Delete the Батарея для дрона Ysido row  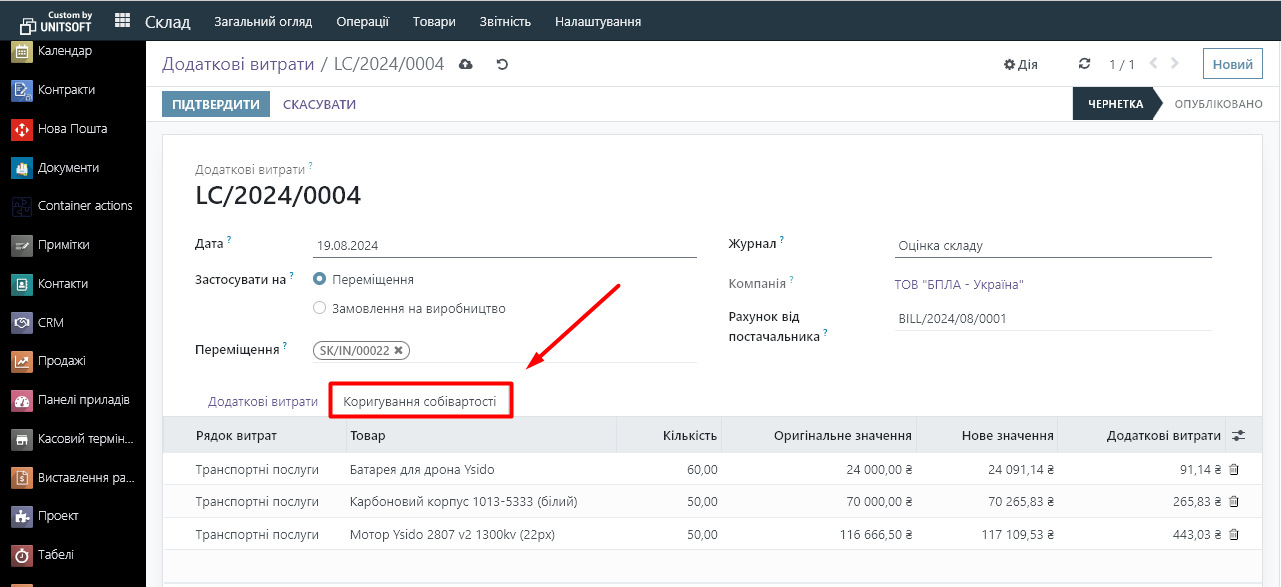pos(1233,470)
